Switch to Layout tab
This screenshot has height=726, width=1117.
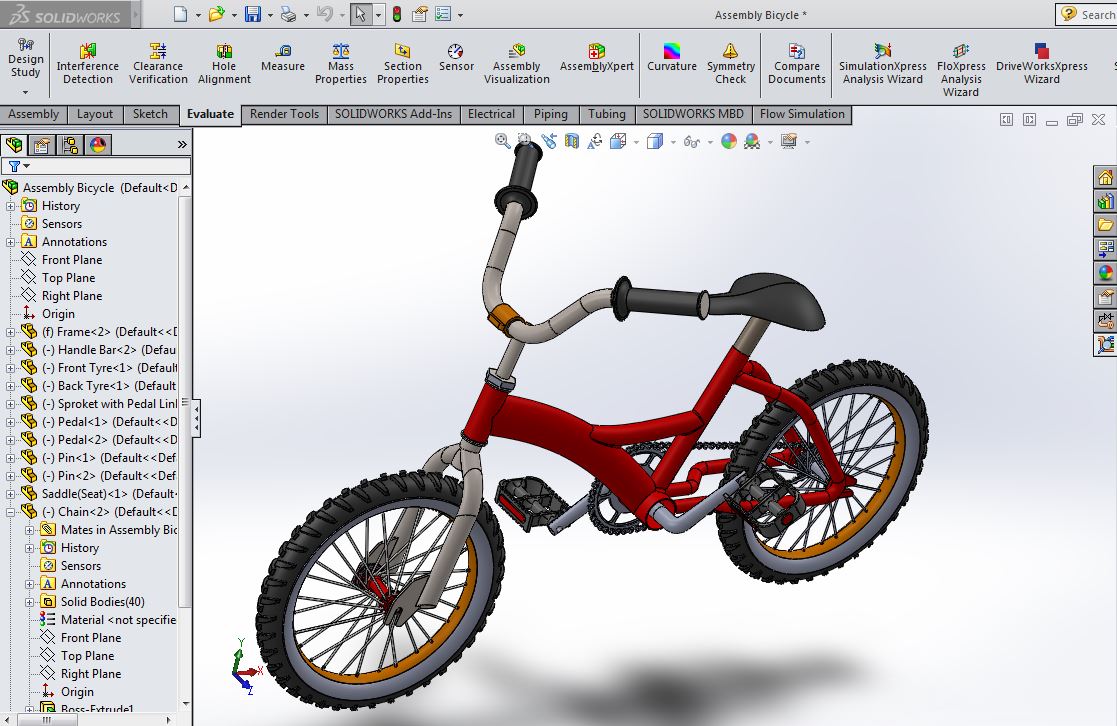tap(95, 114)
